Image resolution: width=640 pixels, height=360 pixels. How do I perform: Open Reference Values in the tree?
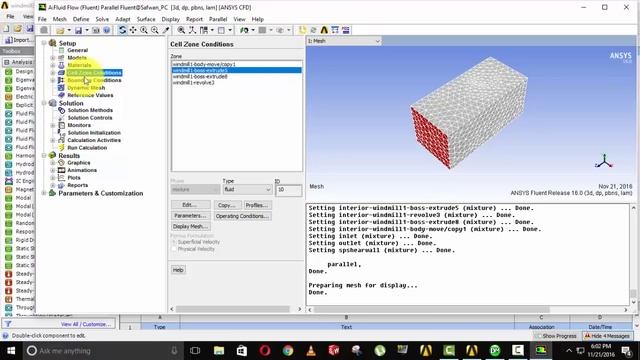click(x=90, y=95)
